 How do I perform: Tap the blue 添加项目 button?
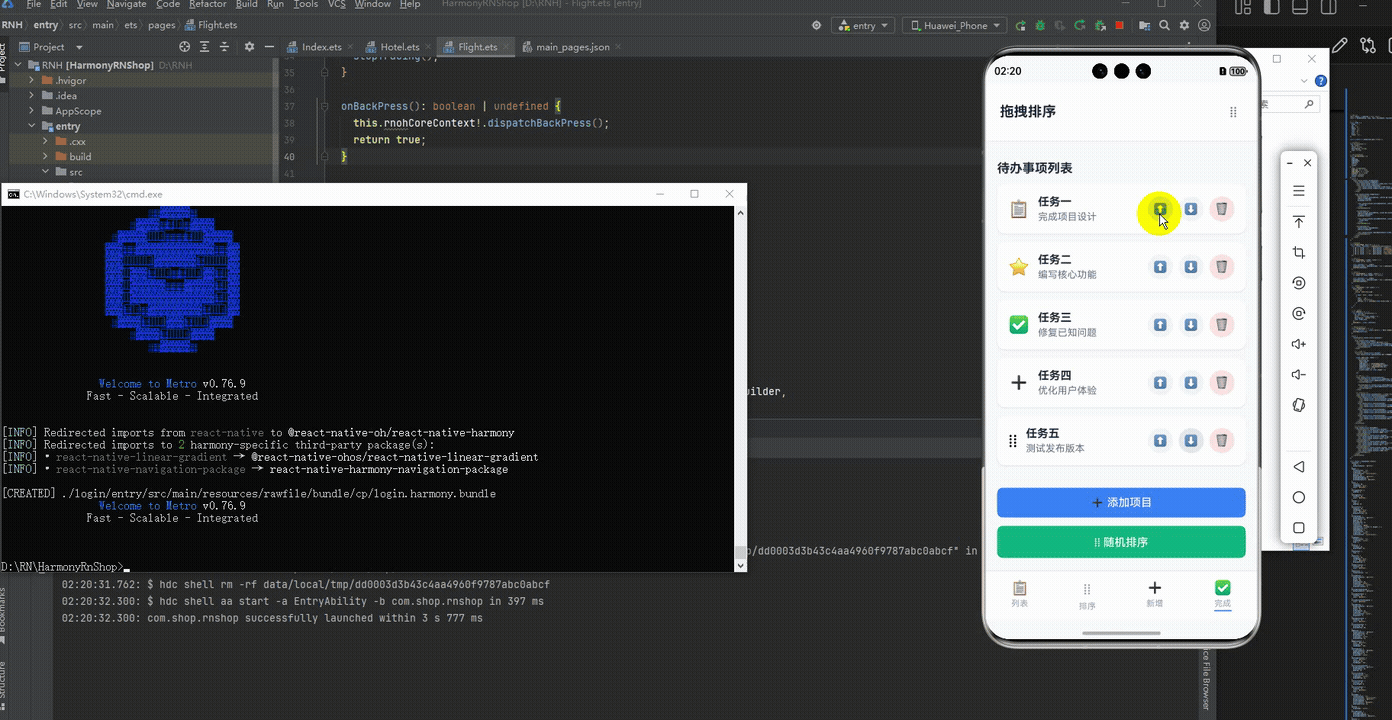[1121, 502]
